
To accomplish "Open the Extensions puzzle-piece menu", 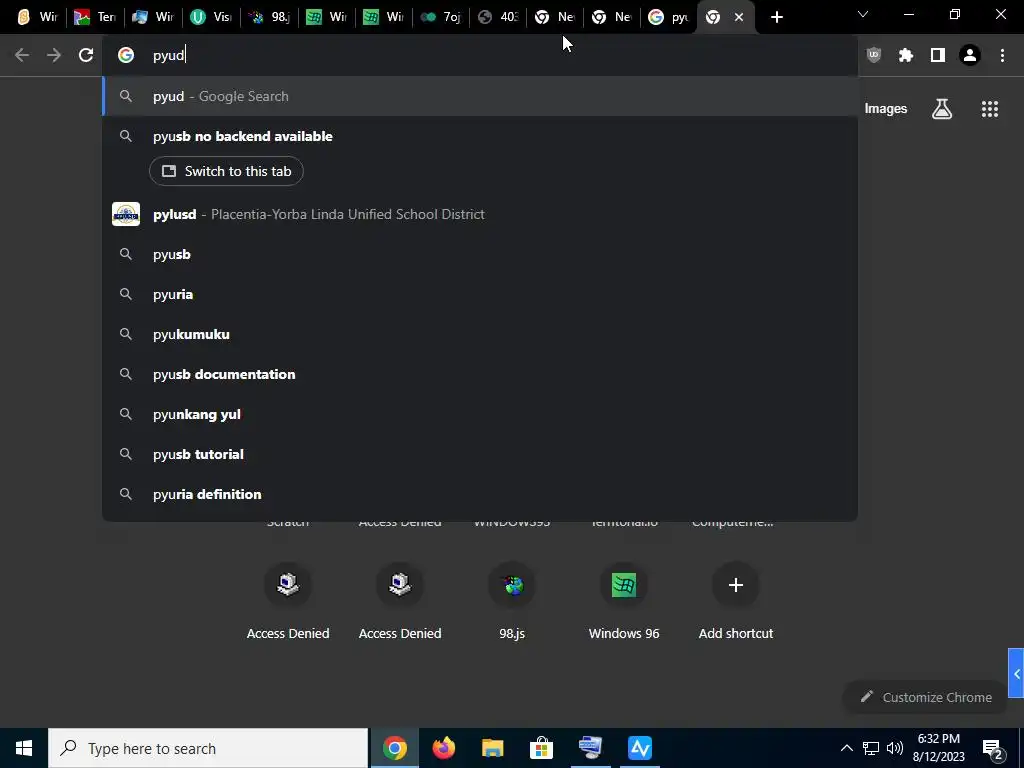I will [x=906, y=56].
